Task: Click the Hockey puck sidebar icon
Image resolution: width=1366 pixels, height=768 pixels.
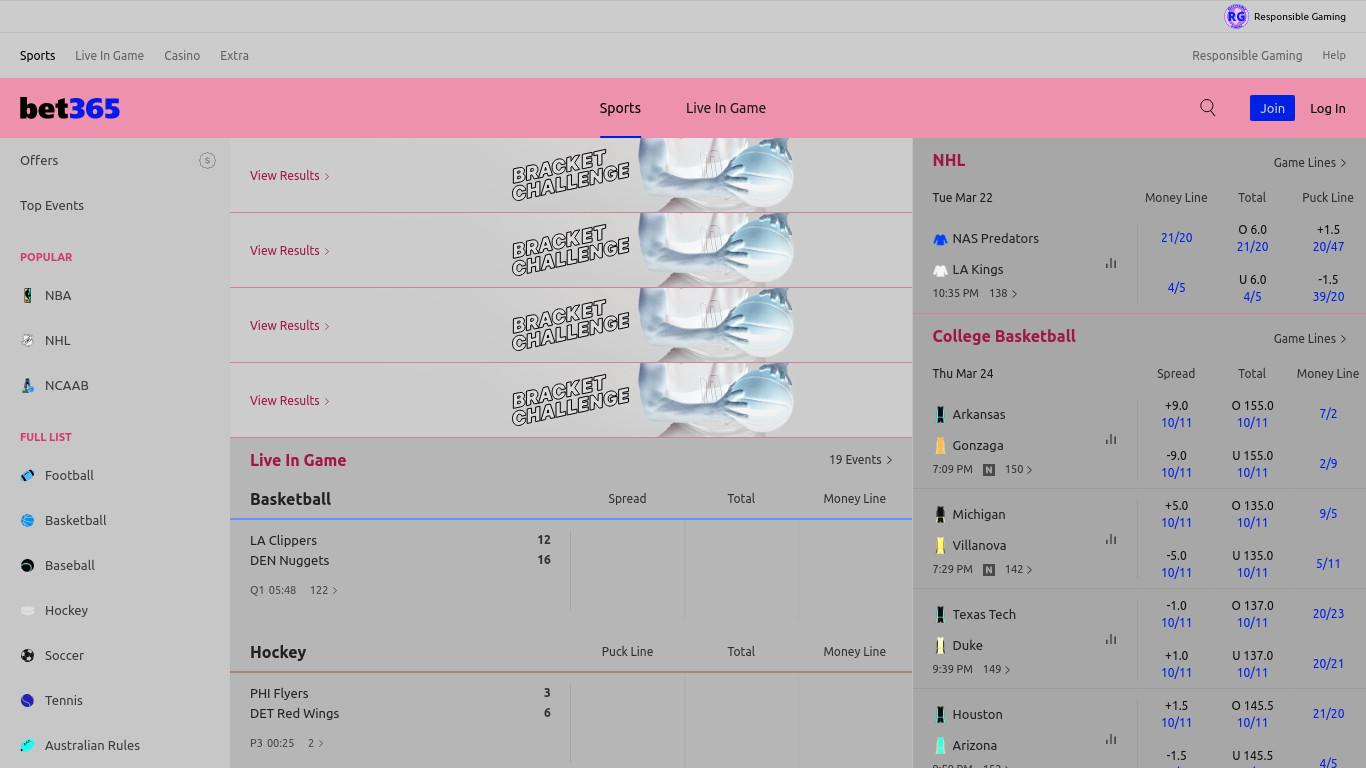Action: [28, 610]
